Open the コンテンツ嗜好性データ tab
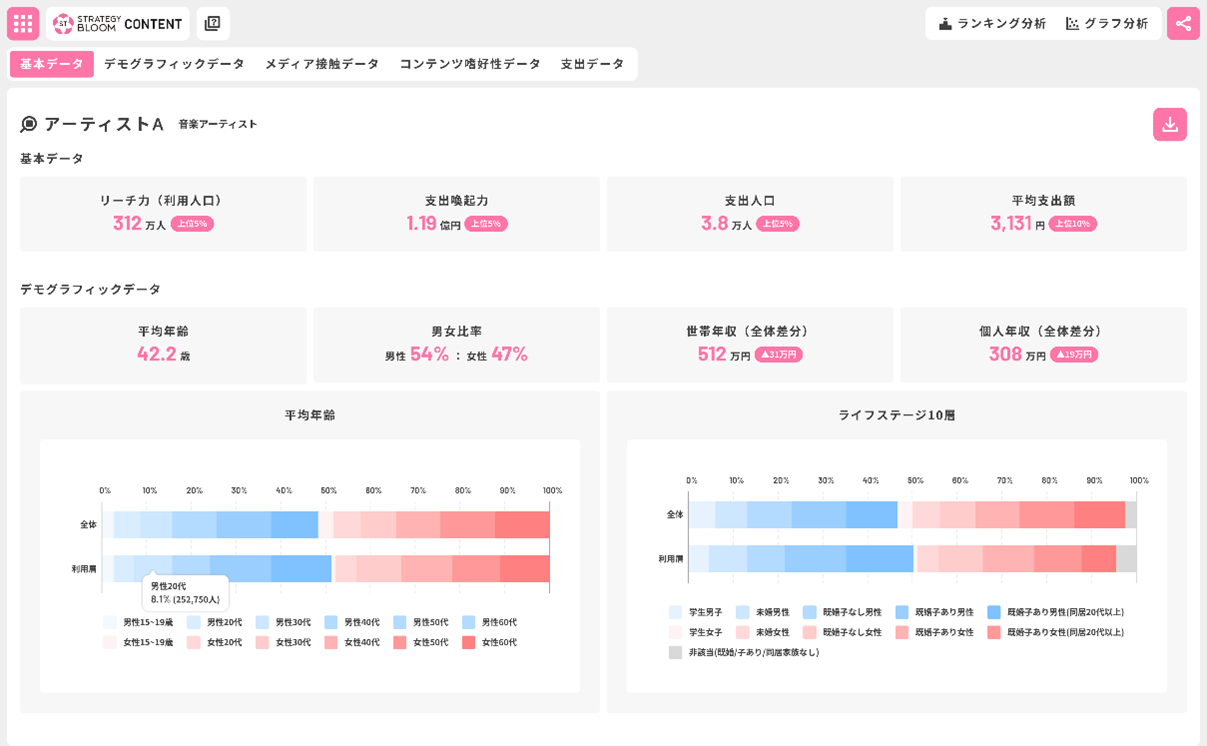The height and width of the screenshot is (746, 1207). click(470, 64)
